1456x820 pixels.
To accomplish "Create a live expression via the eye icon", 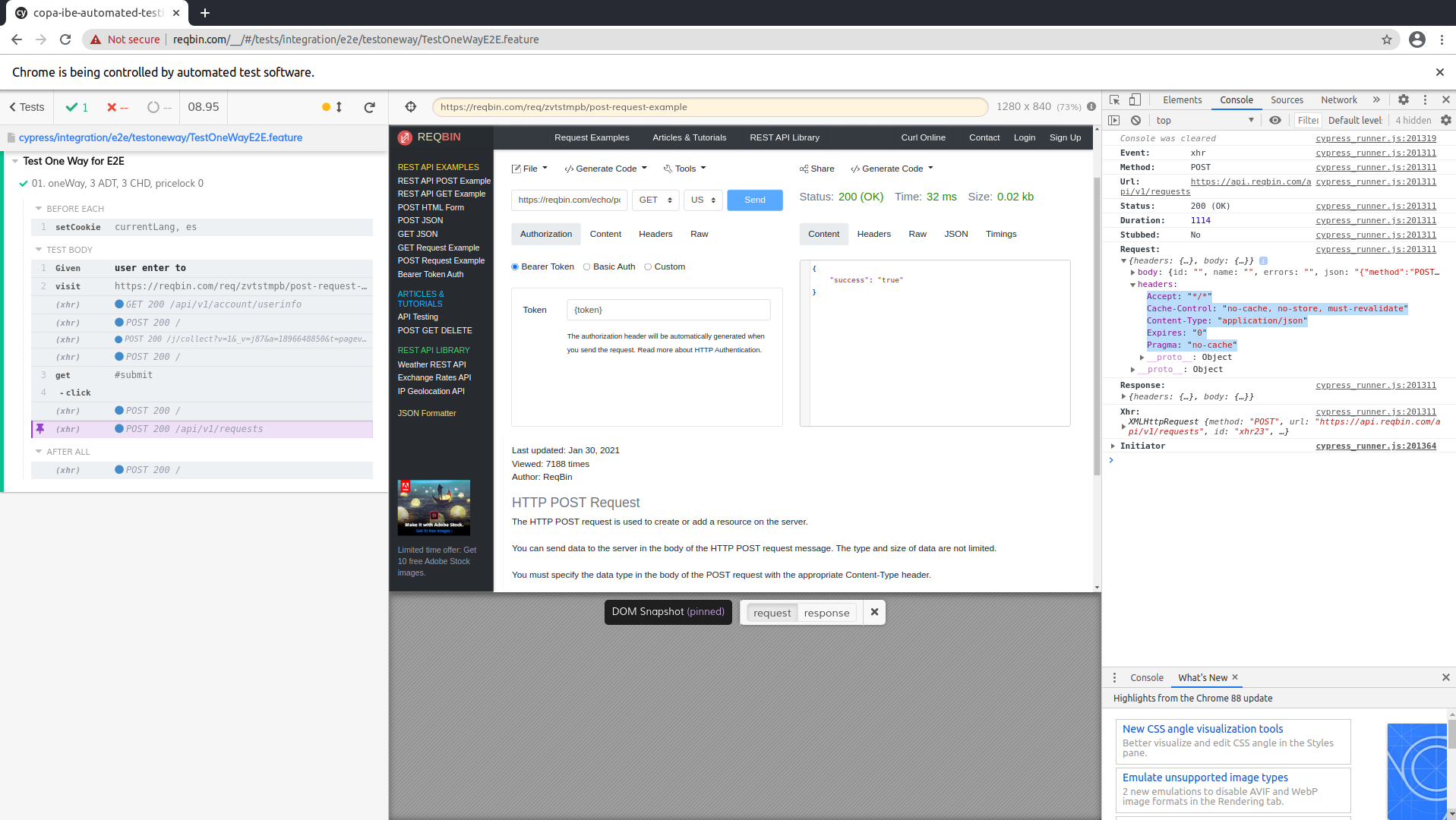I will (x=1275, y=120).
